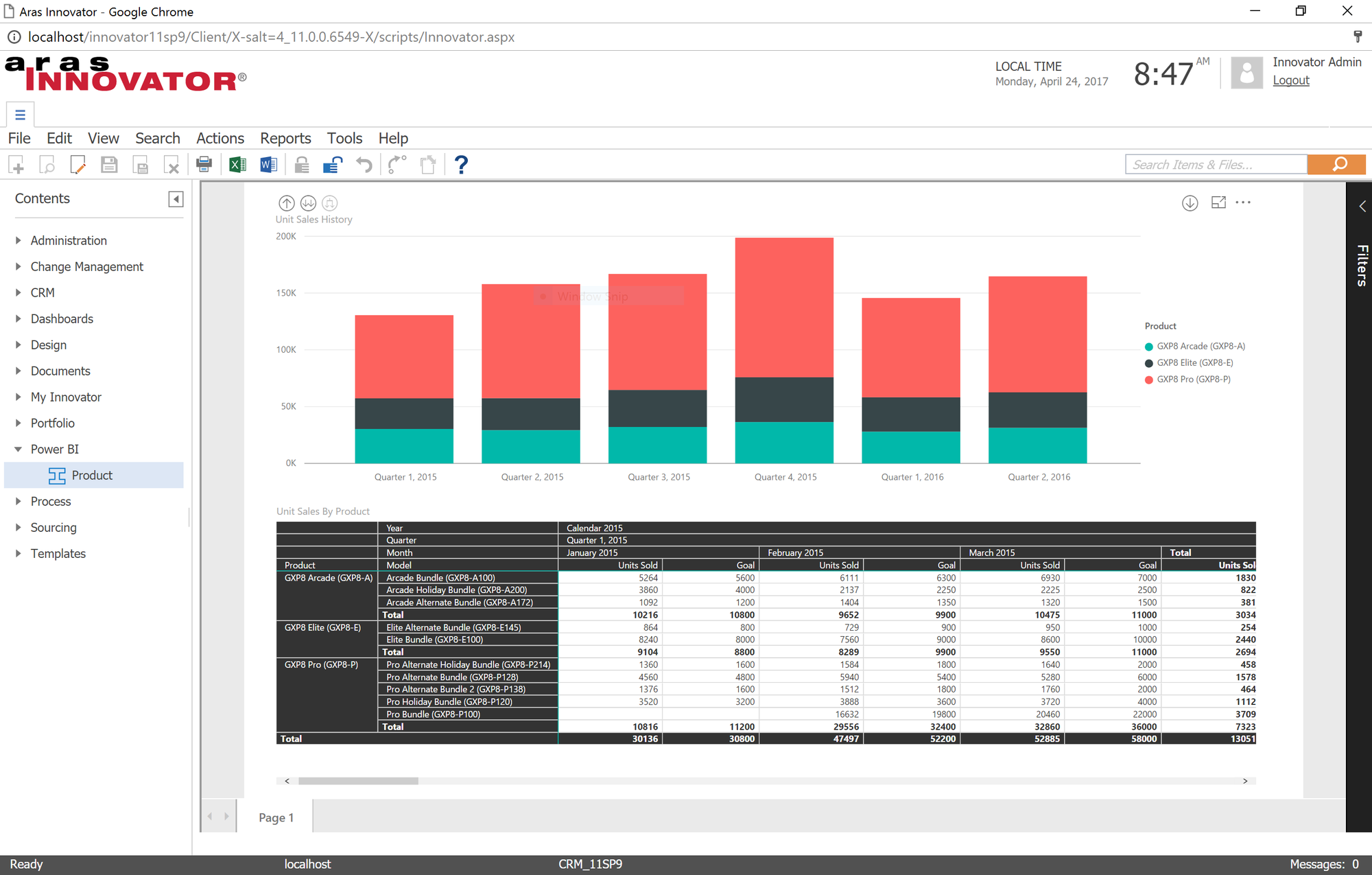The width and height of the screenshot is (1372, 875).
Task: Click the Print toolbar icon
Action: pos(204,165)
